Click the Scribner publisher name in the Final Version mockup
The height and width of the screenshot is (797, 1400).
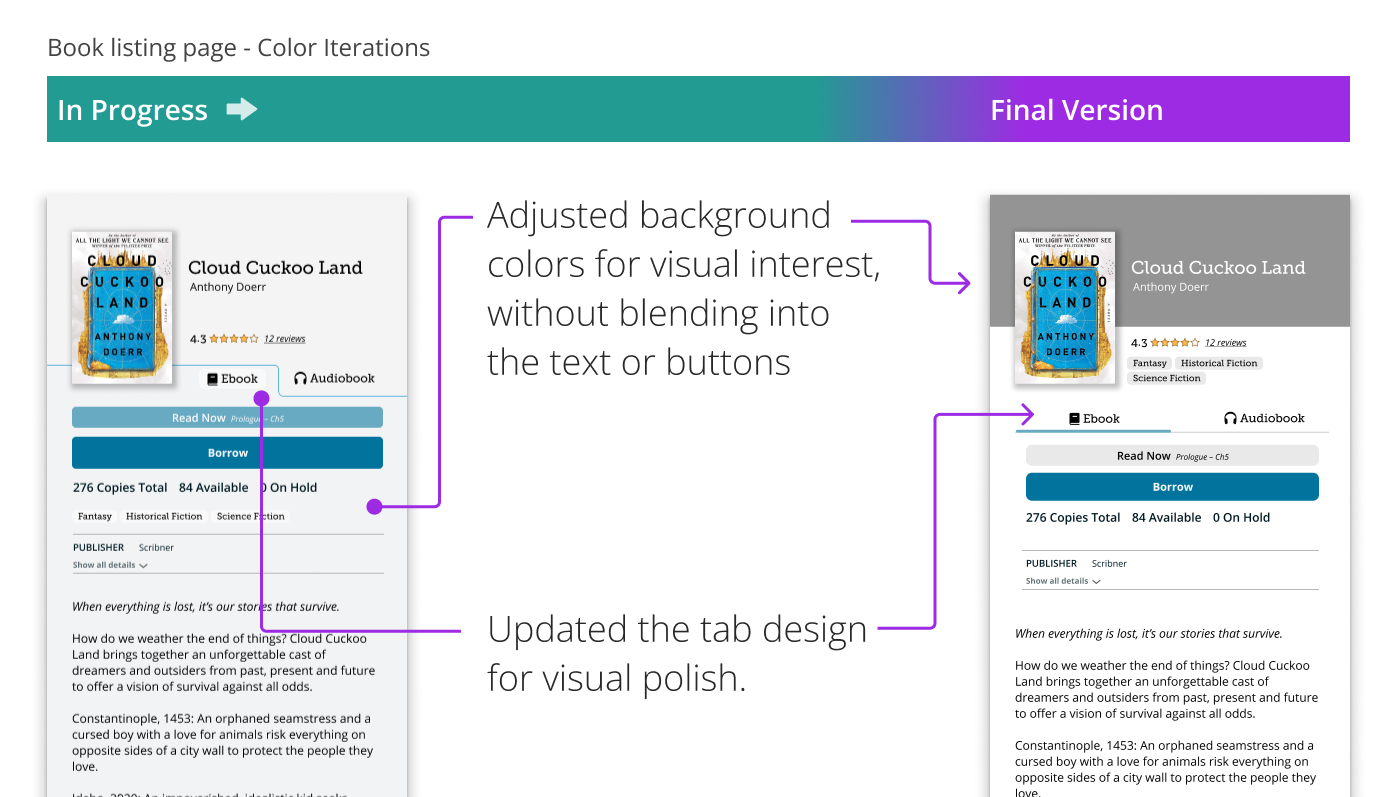tap(1109, 564)
